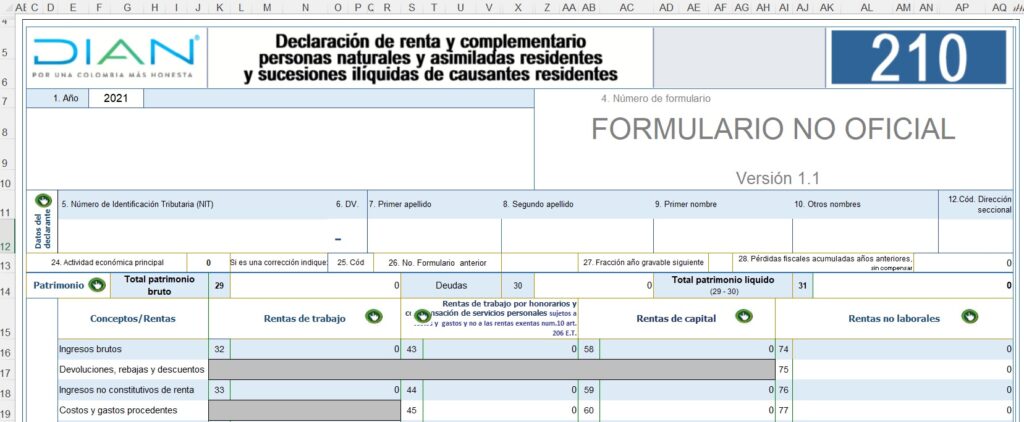The image size is (1024, 422).
Task: Click the blue 210 form number badge
Action: 917,58
